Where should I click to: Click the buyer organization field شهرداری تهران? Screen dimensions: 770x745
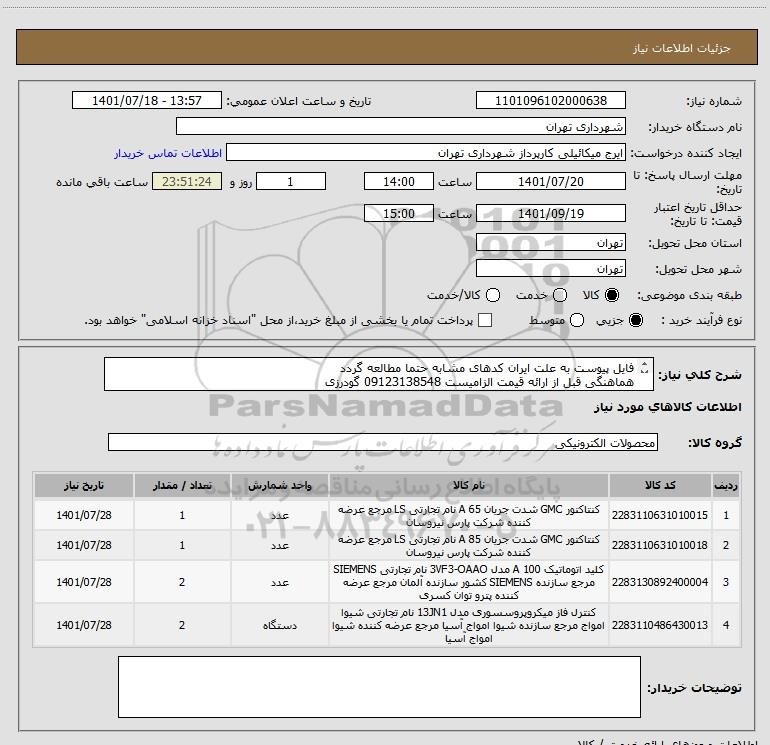[x=401, y=126]
